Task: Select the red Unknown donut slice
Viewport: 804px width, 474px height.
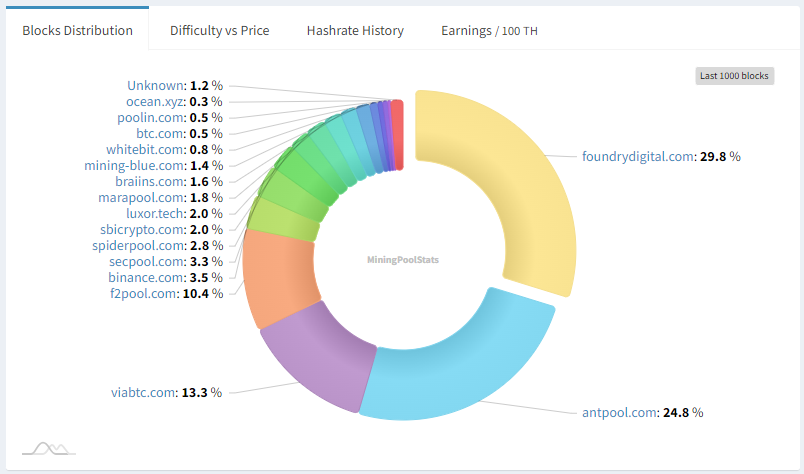Action: click(x=397, y=134)
